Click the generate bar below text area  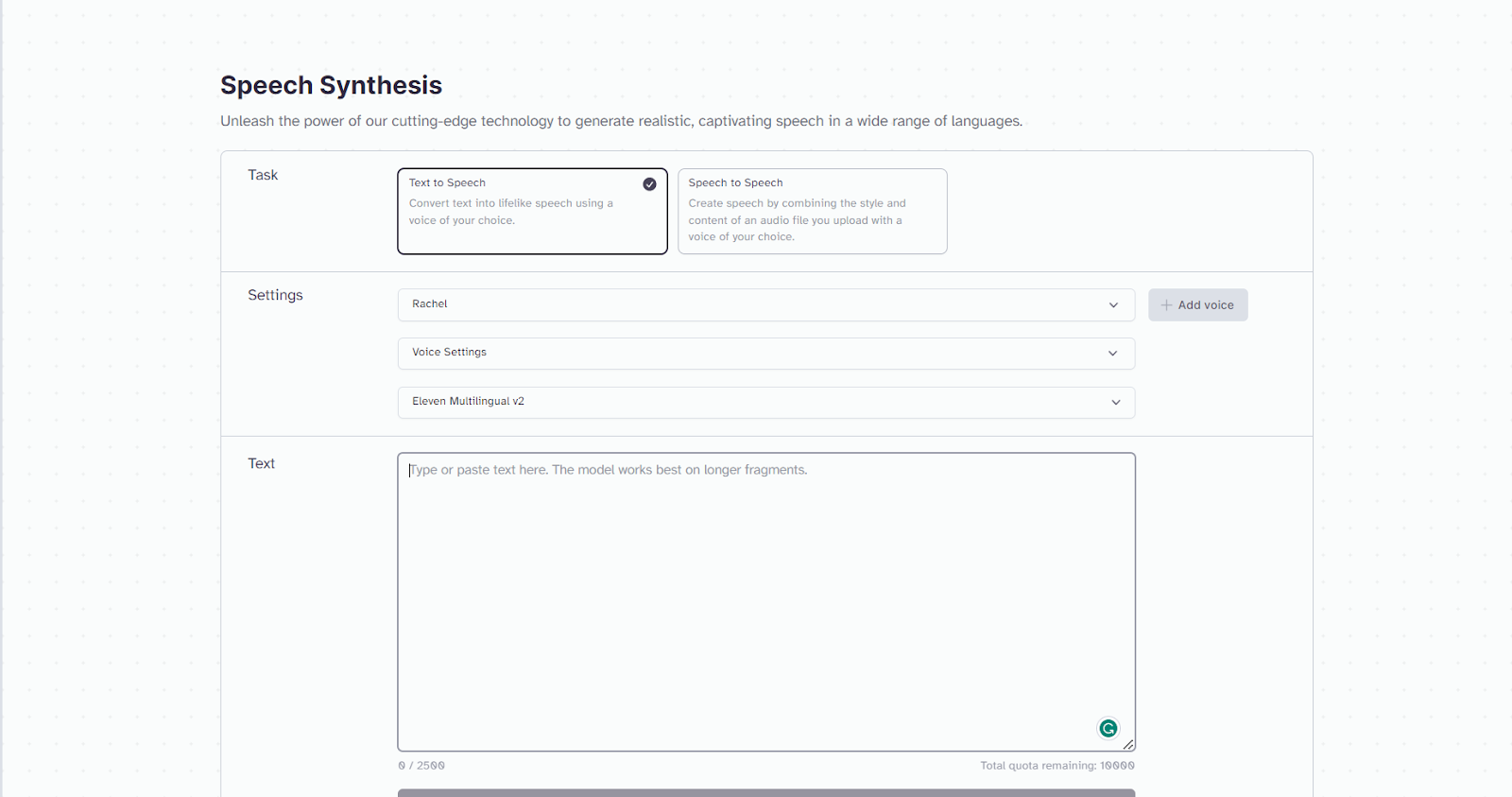[x=765, y=792]
